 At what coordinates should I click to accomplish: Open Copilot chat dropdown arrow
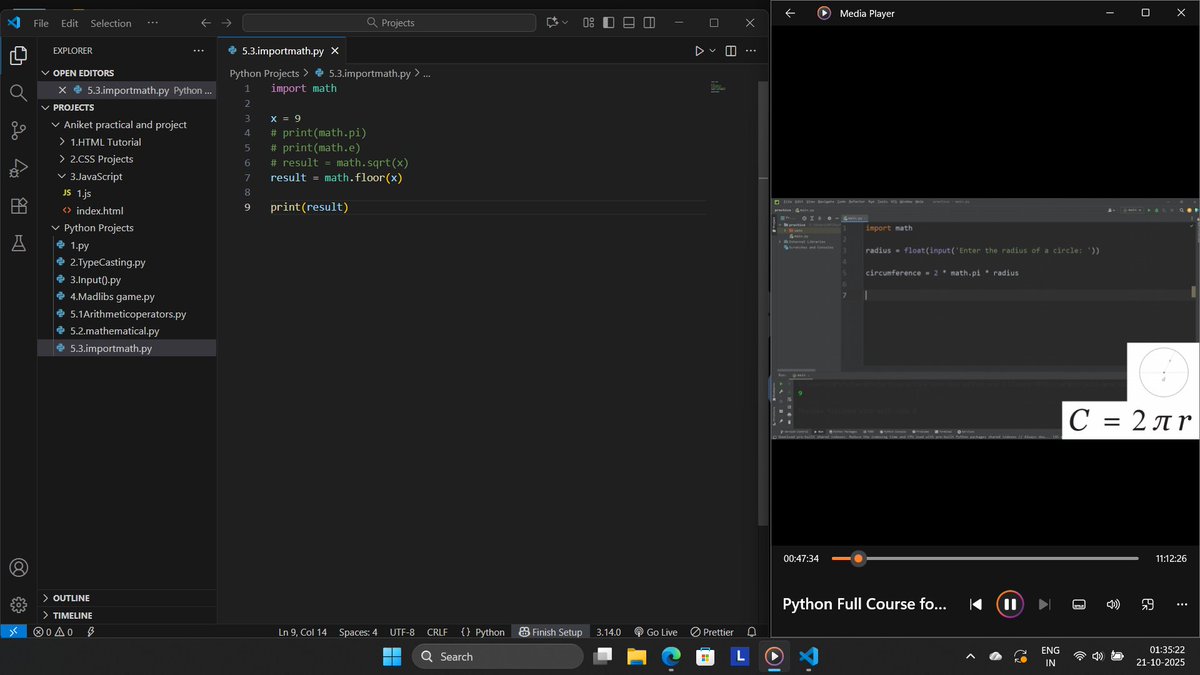click(x=565, y=22)
